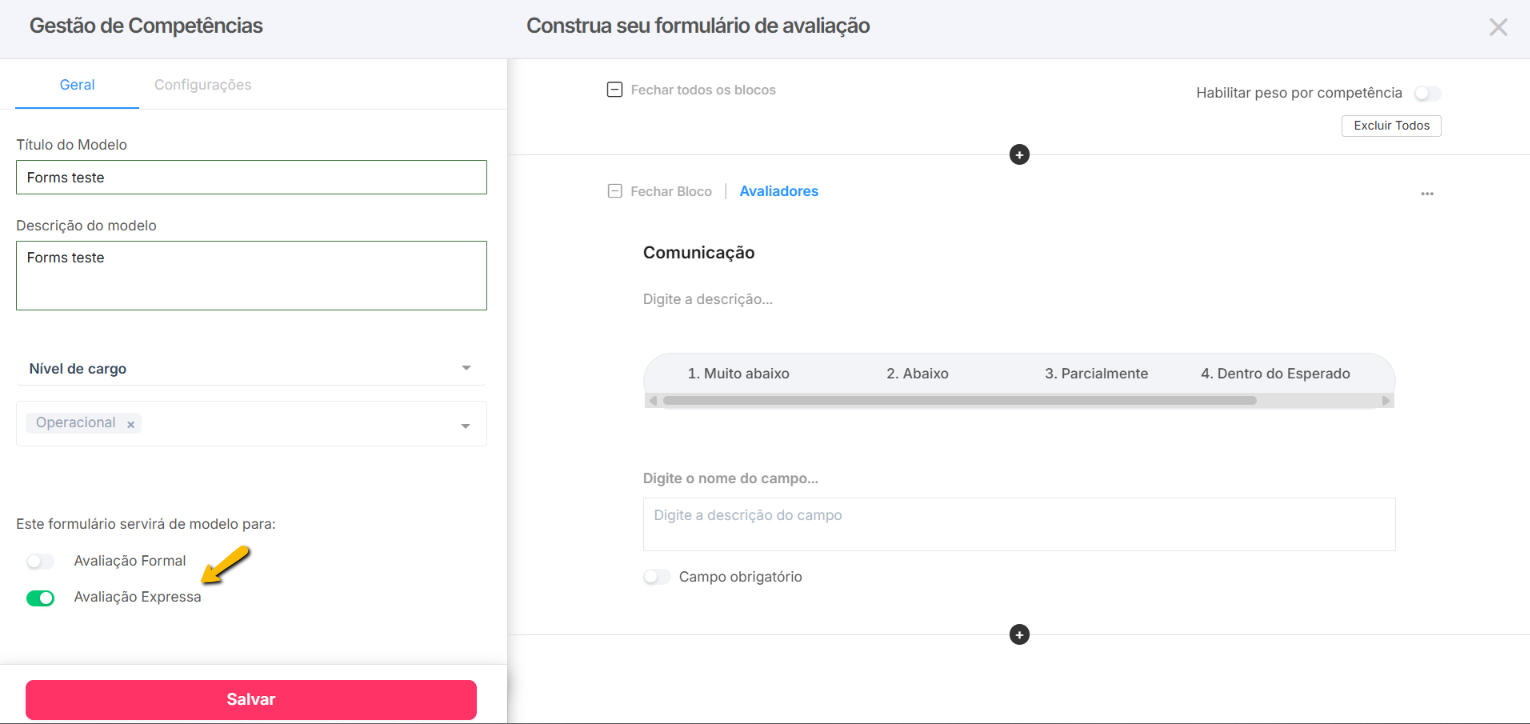Click the Título do Modelo input field
Viewport: 1530px width, 724px height.
251,177
